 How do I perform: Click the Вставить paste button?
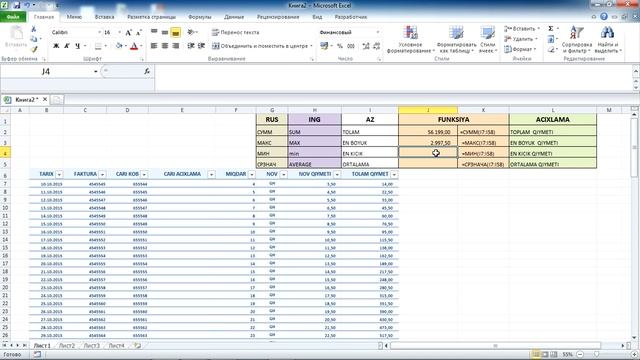coord(16,37)
